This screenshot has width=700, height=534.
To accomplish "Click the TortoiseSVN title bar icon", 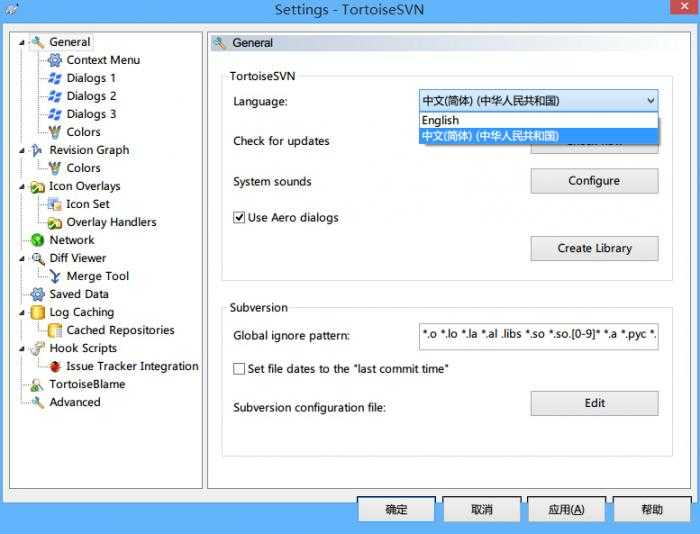I will coord(11,9).
